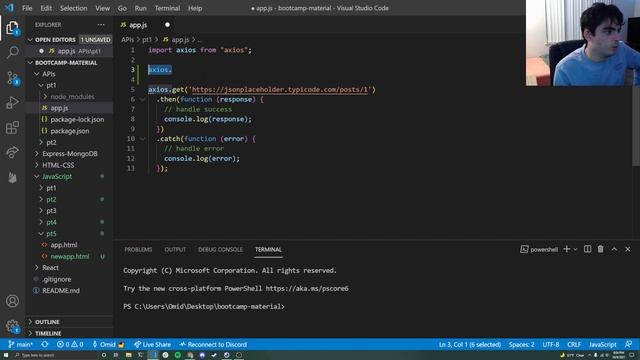The height and width of the screenshot is (360, 640).
Task: Open the Terminal menu
Action: [x=167, y=8]
